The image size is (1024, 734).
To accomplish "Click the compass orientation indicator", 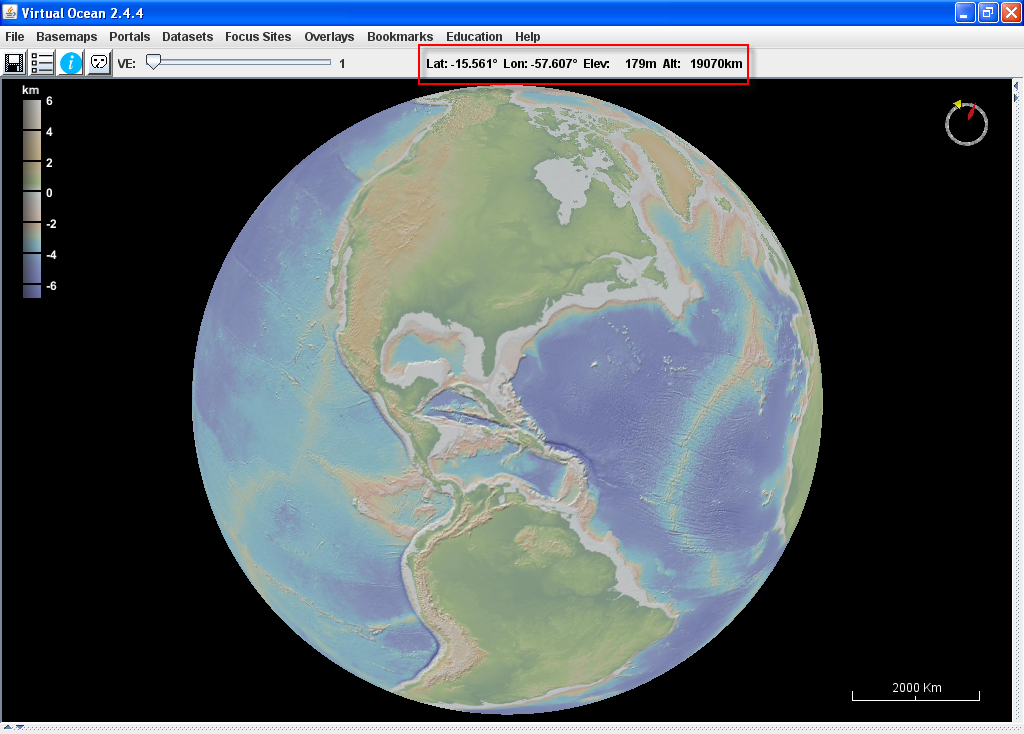I will (966, 122).
